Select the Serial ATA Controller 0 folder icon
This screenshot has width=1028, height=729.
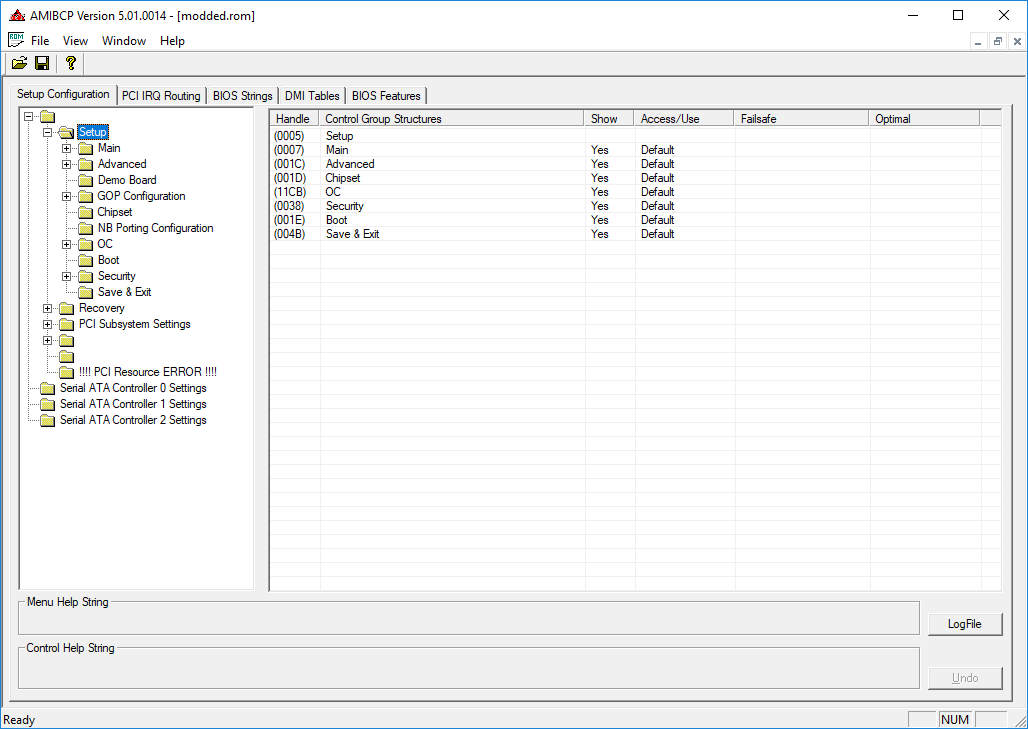click(47, 388)
